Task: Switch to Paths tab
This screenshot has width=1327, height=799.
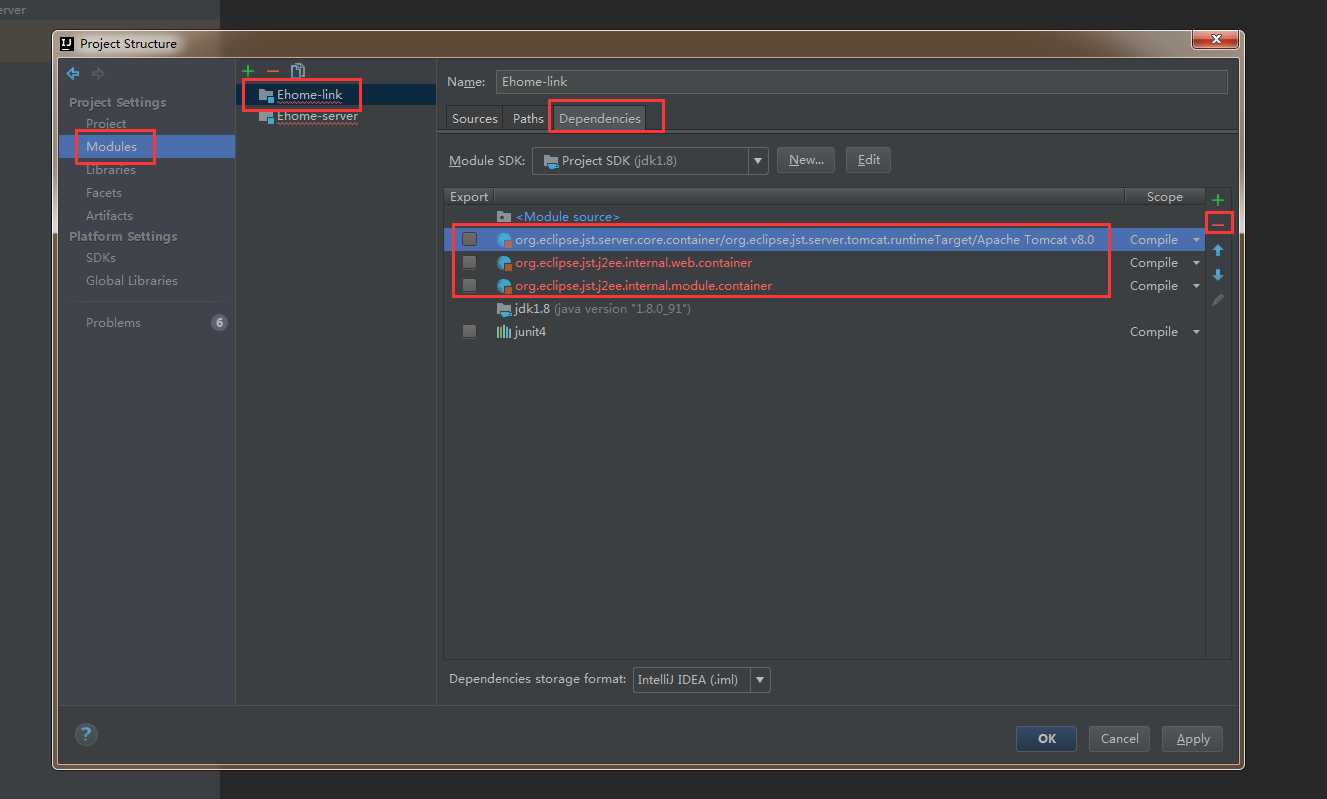Action: [x=528, y=118]
